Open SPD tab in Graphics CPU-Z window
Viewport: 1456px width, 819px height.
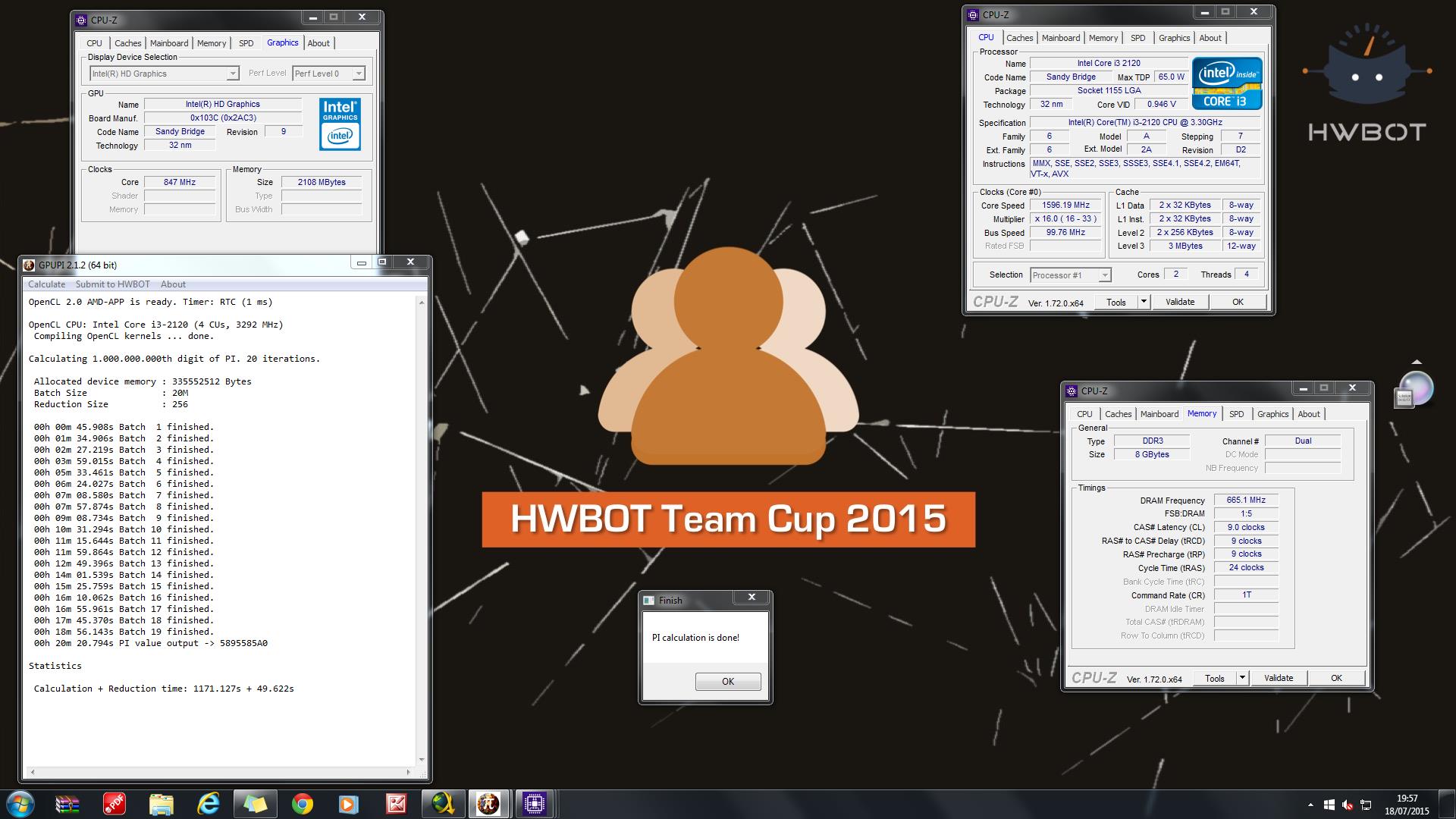(246, 43)
